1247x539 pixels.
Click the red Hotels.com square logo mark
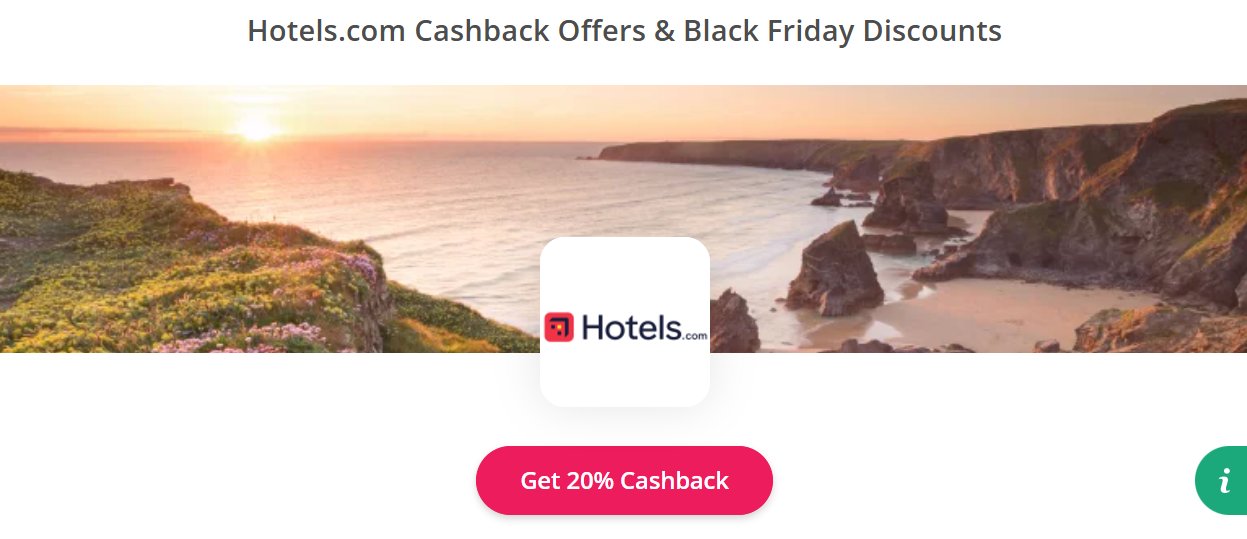click(x=559, y=327)
